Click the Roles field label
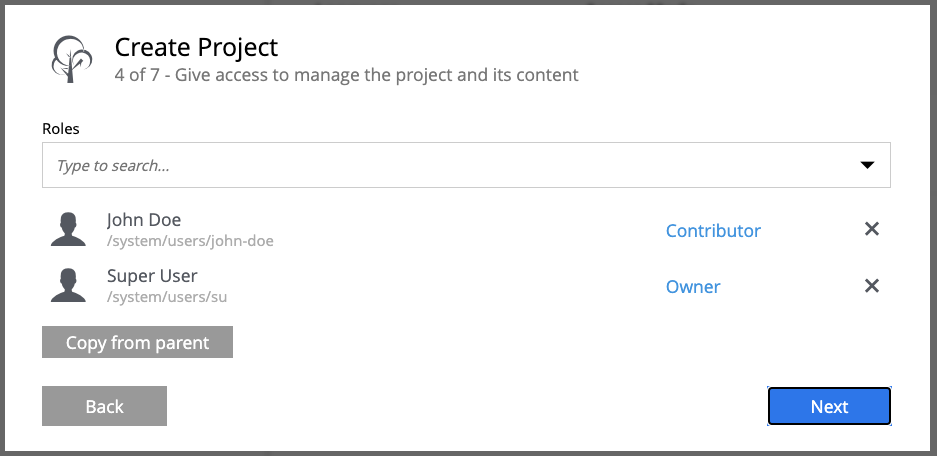Viewport: 937px width, 456px height. point(60,129)
